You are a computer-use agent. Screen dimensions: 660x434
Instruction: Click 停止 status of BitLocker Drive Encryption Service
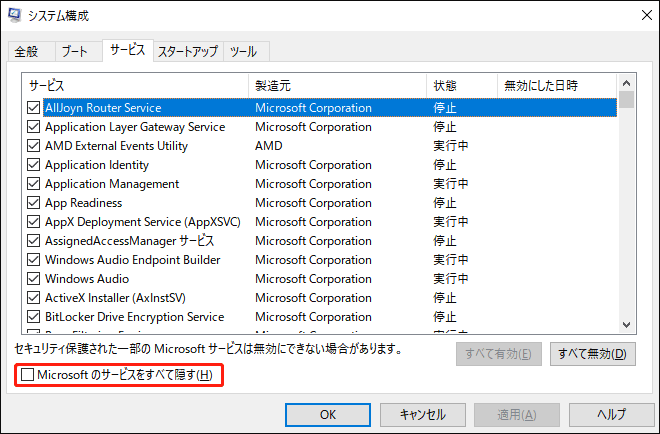pyautogui.click(x=445, y=317)
